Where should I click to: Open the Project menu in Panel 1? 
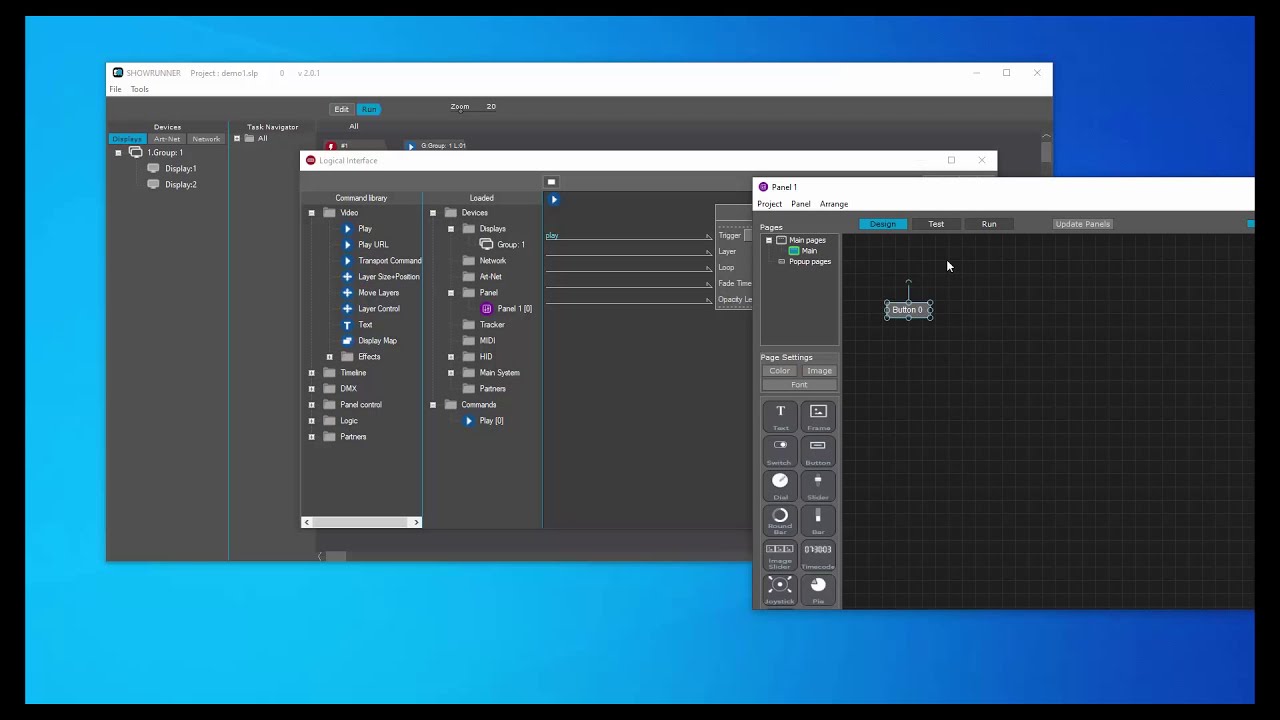[770, 204]
